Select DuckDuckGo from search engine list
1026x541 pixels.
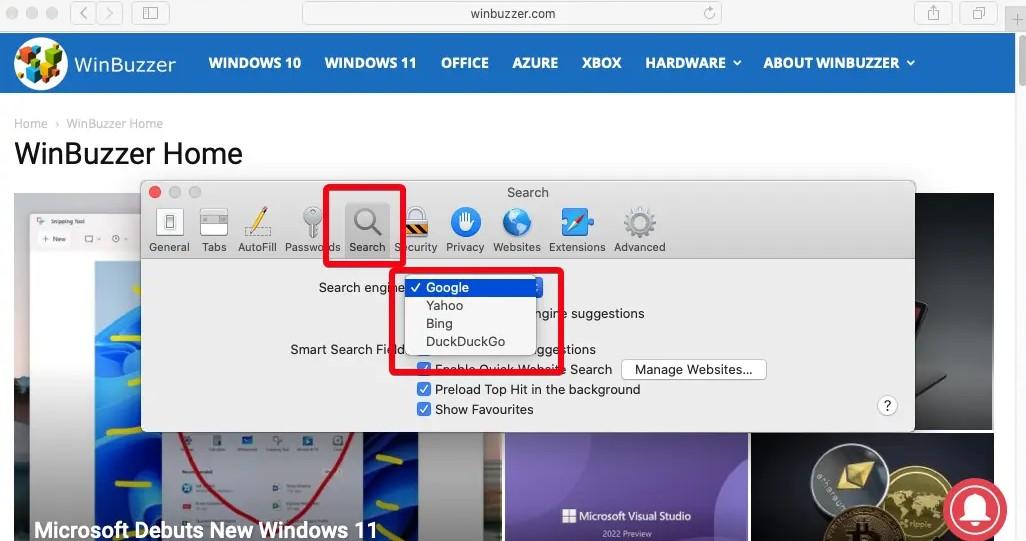[x=465, y=342]
